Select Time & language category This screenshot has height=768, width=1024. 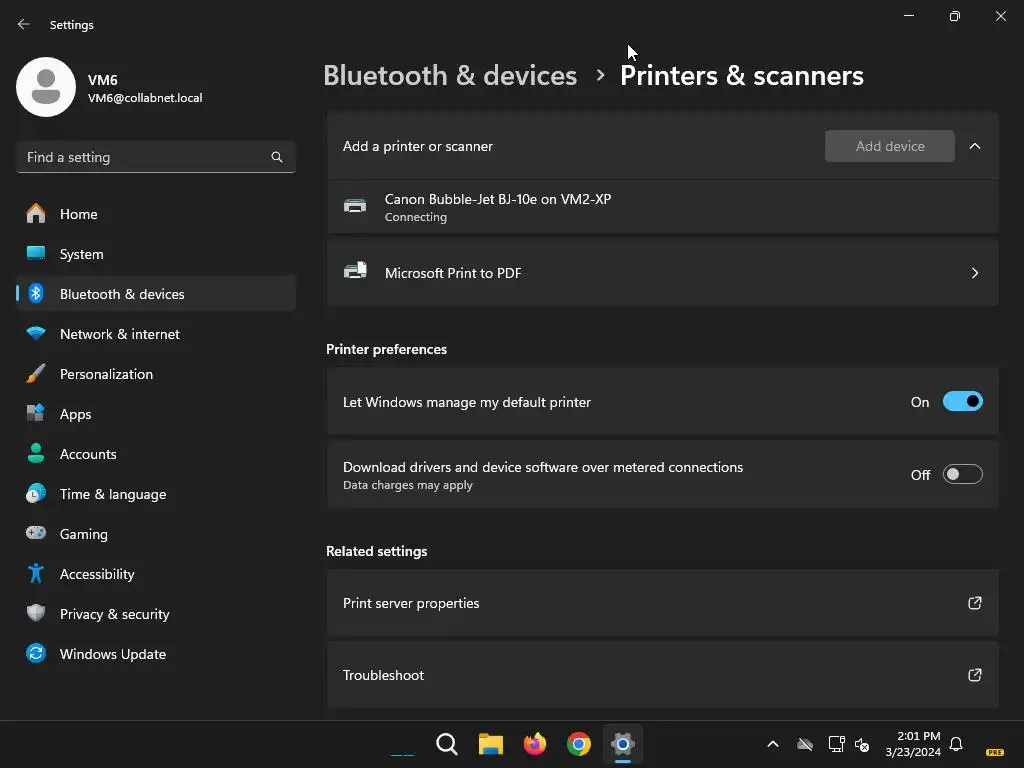click(x=155, y=494)
